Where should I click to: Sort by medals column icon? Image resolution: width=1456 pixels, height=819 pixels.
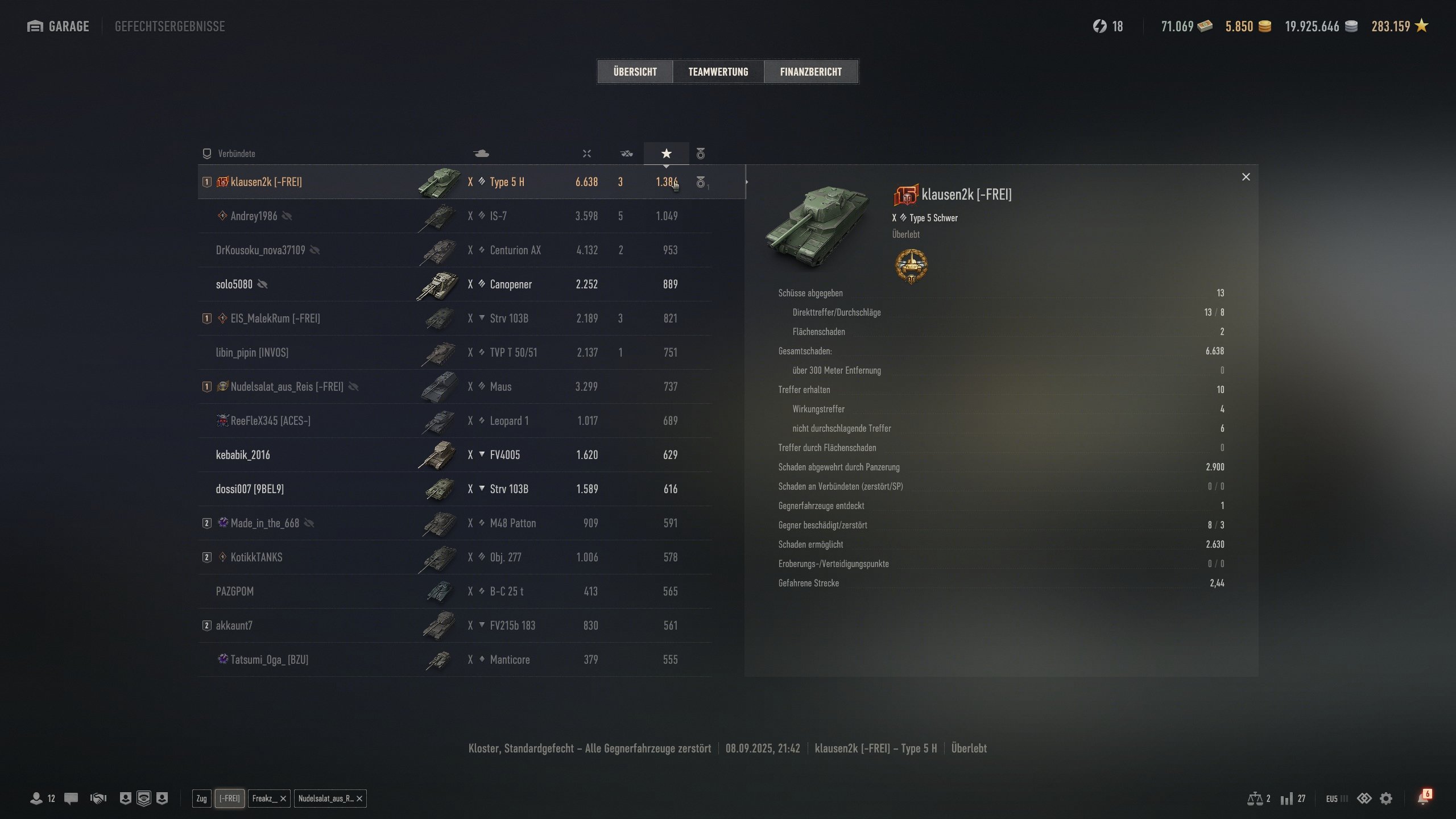pyautogui.click(x=701, y=154)
